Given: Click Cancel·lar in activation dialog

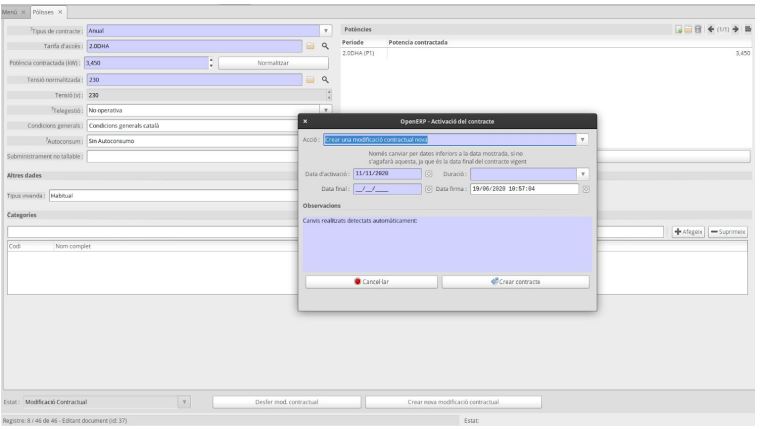Looking at the screenshot, I should pyautogui.click(x=371, y=282).
